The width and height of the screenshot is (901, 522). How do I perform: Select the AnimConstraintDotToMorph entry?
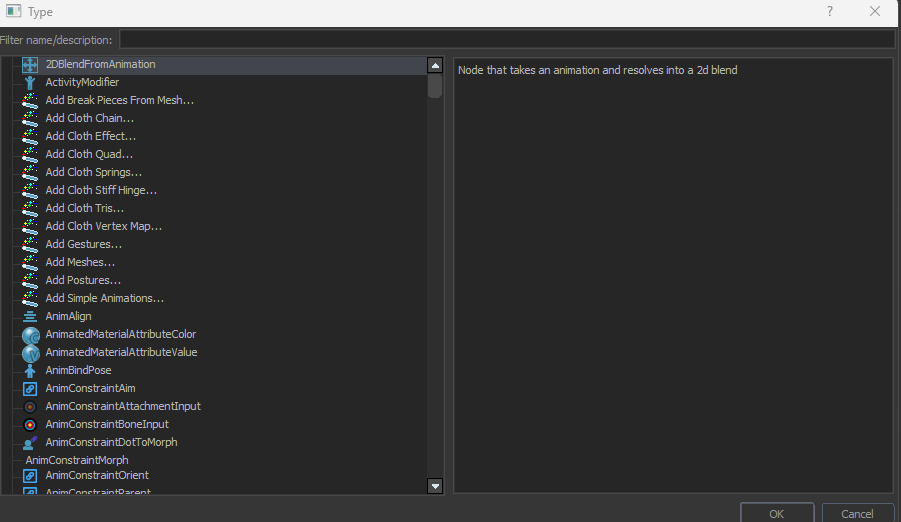point(111,443)
